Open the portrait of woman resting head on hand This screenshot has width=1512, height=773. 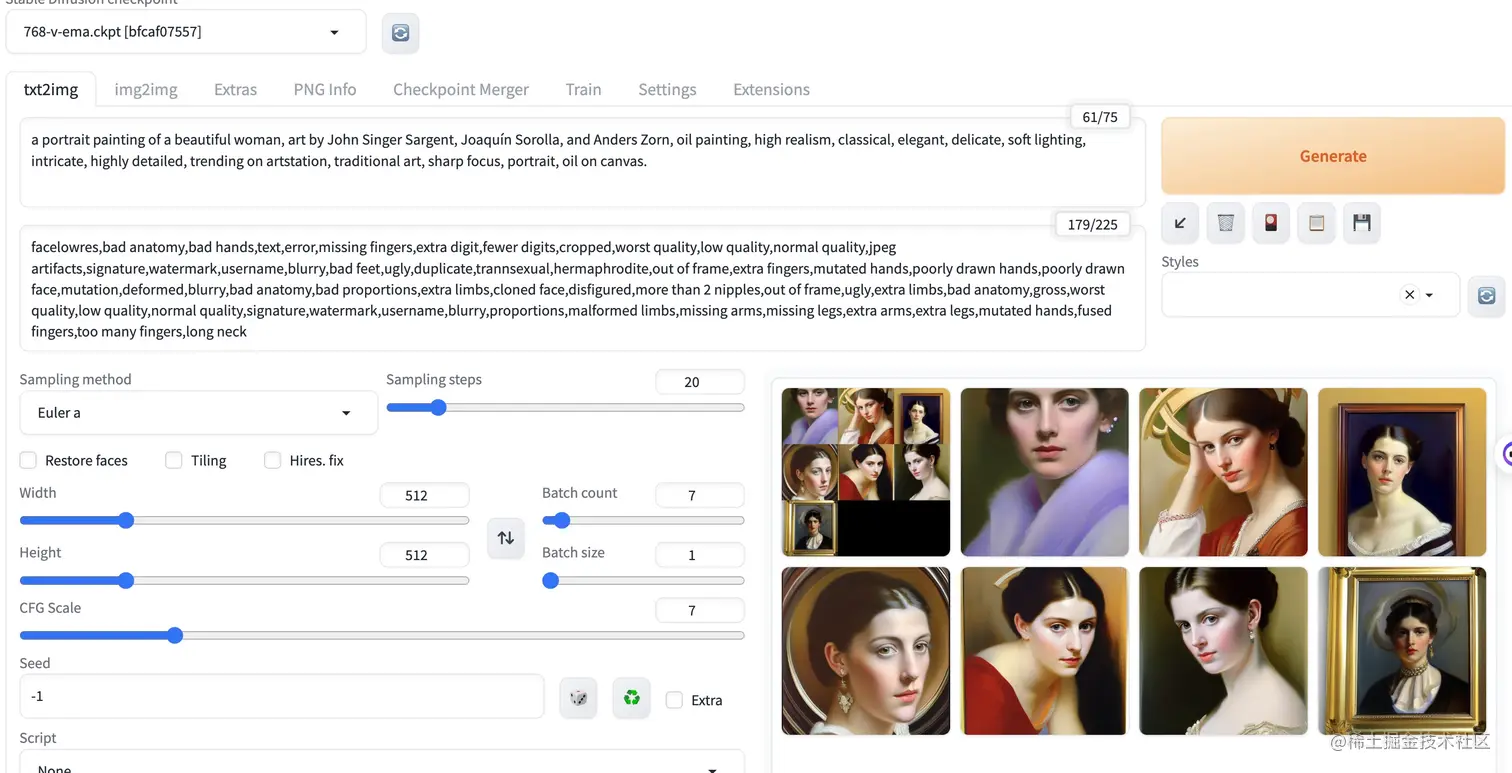1223,472
